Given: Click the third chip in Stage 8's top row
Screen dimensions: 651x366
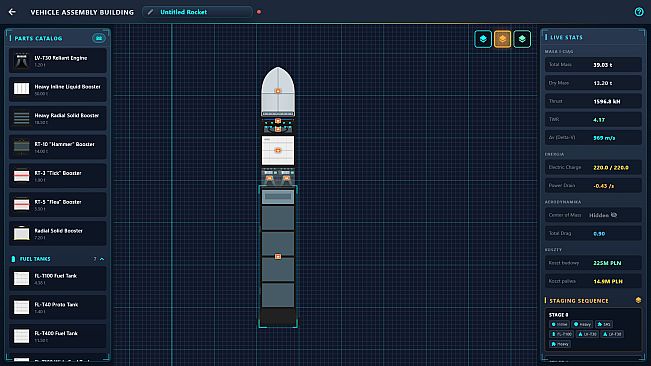Looking at the screenshot, I should (x=604, y=324).
